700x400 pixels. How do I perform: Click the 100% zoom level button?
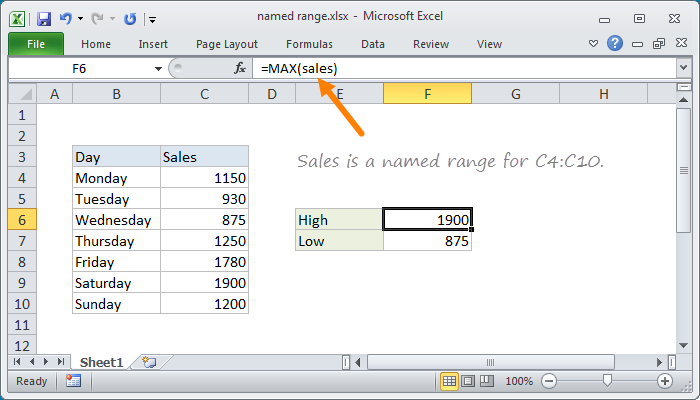pyautogui.click(x=518, y=381)
